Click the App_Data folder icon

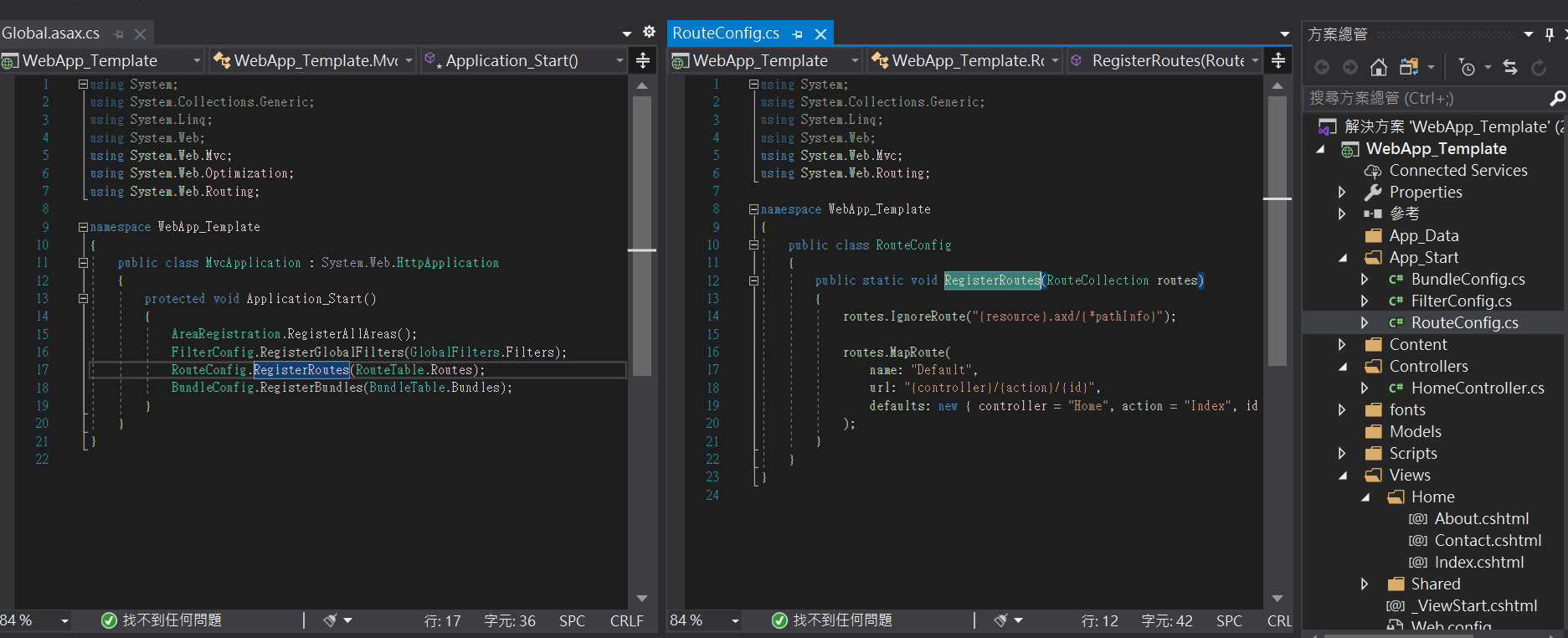point(1373,236)
